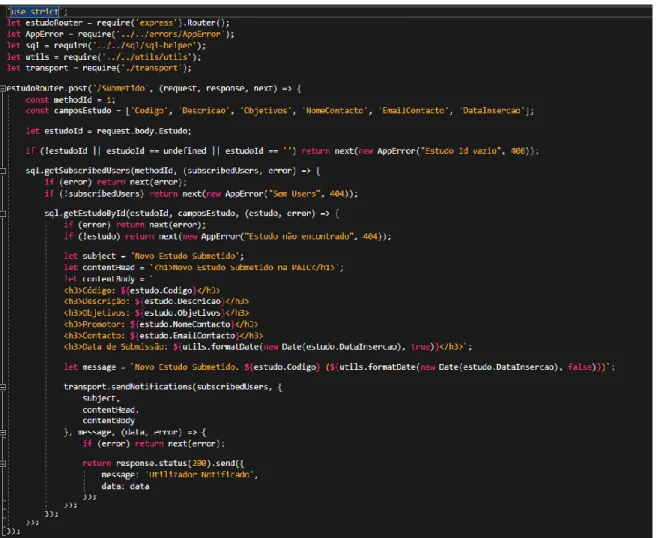The height and width of the screenshot is (538, 657).
Task: Click the 'contentHead,' argument line
Action: (111, 410)
